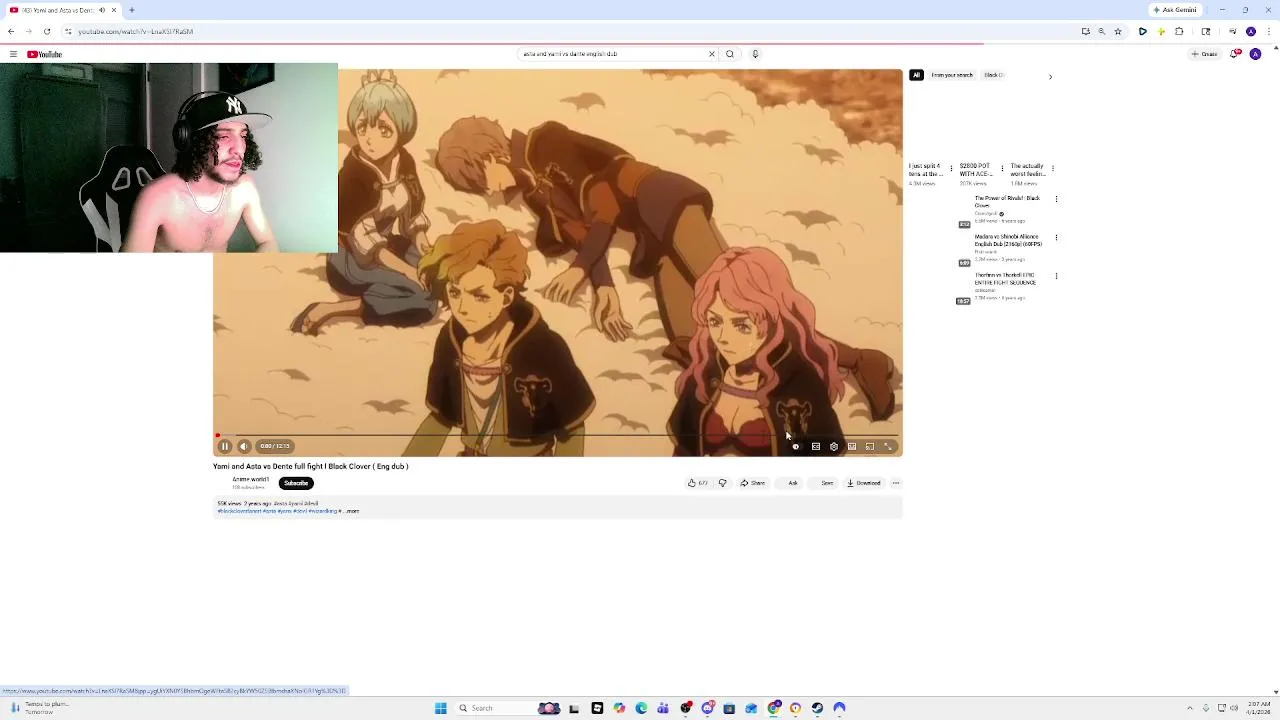Image resolution: width=1280 pixels, height=720 pixels.
Task: Open Chrome three-dot menu
Action: click(1269, 32)
